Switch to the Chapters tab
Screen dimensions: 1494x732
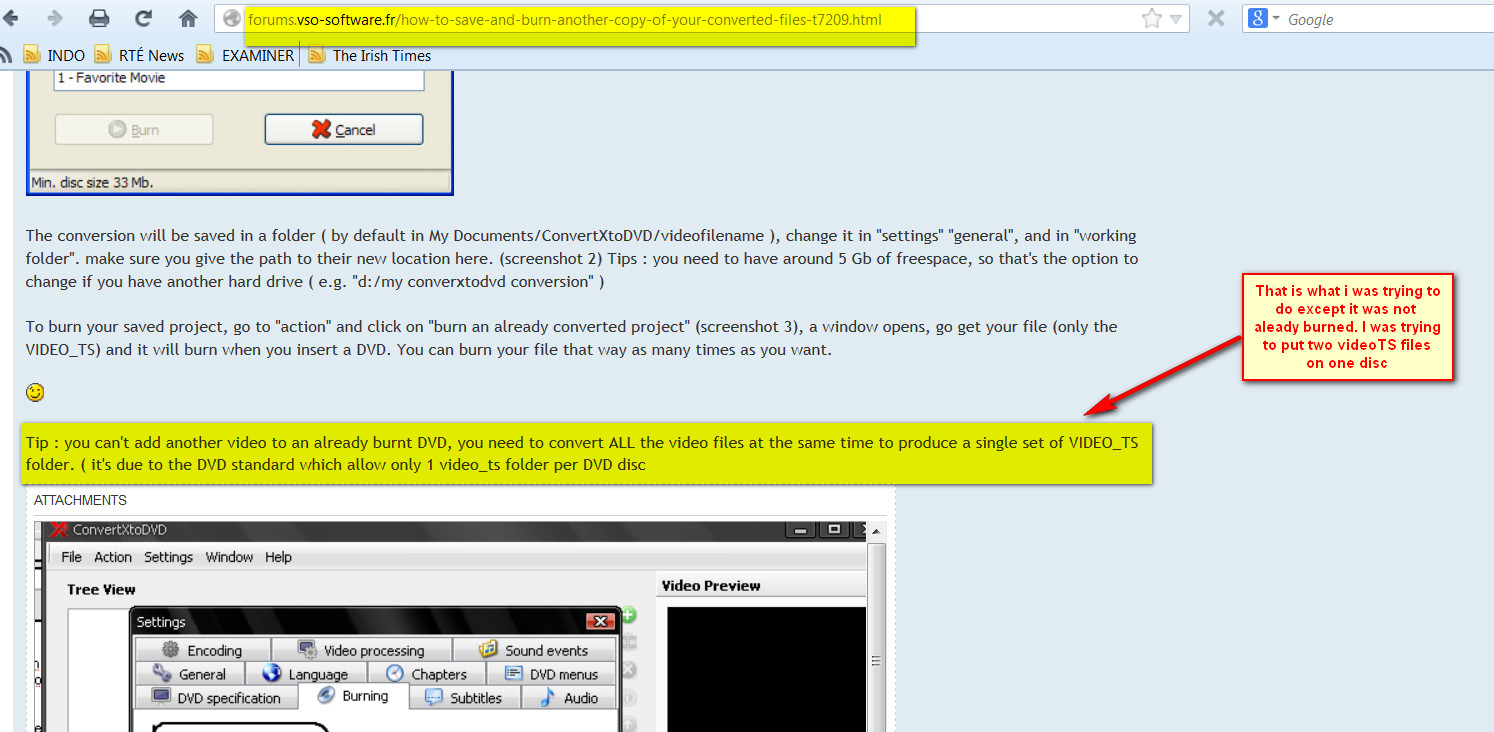(x=427, y=674)
